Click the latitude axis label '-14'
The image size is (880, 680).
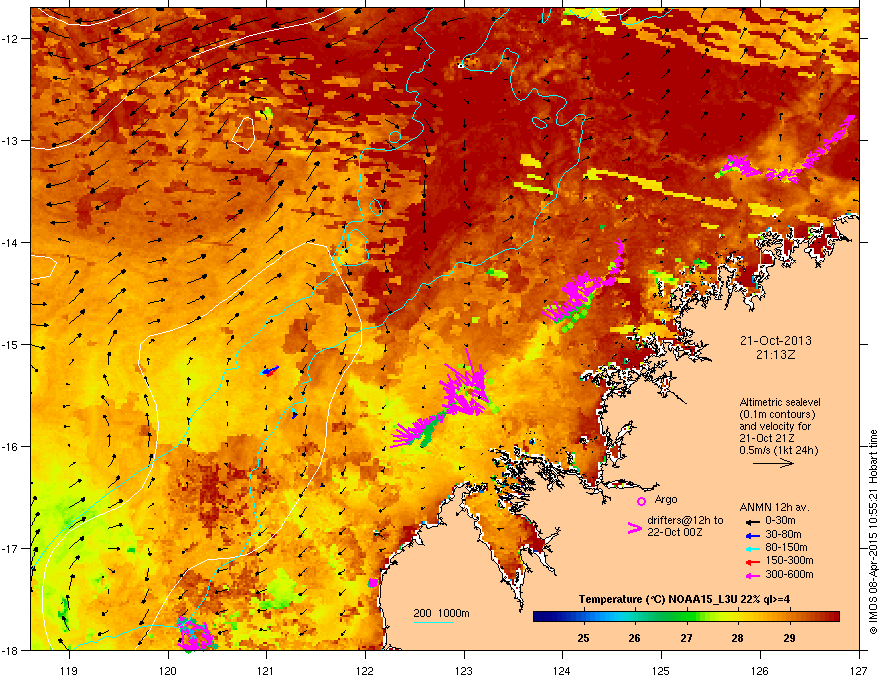tap(11, 242)
